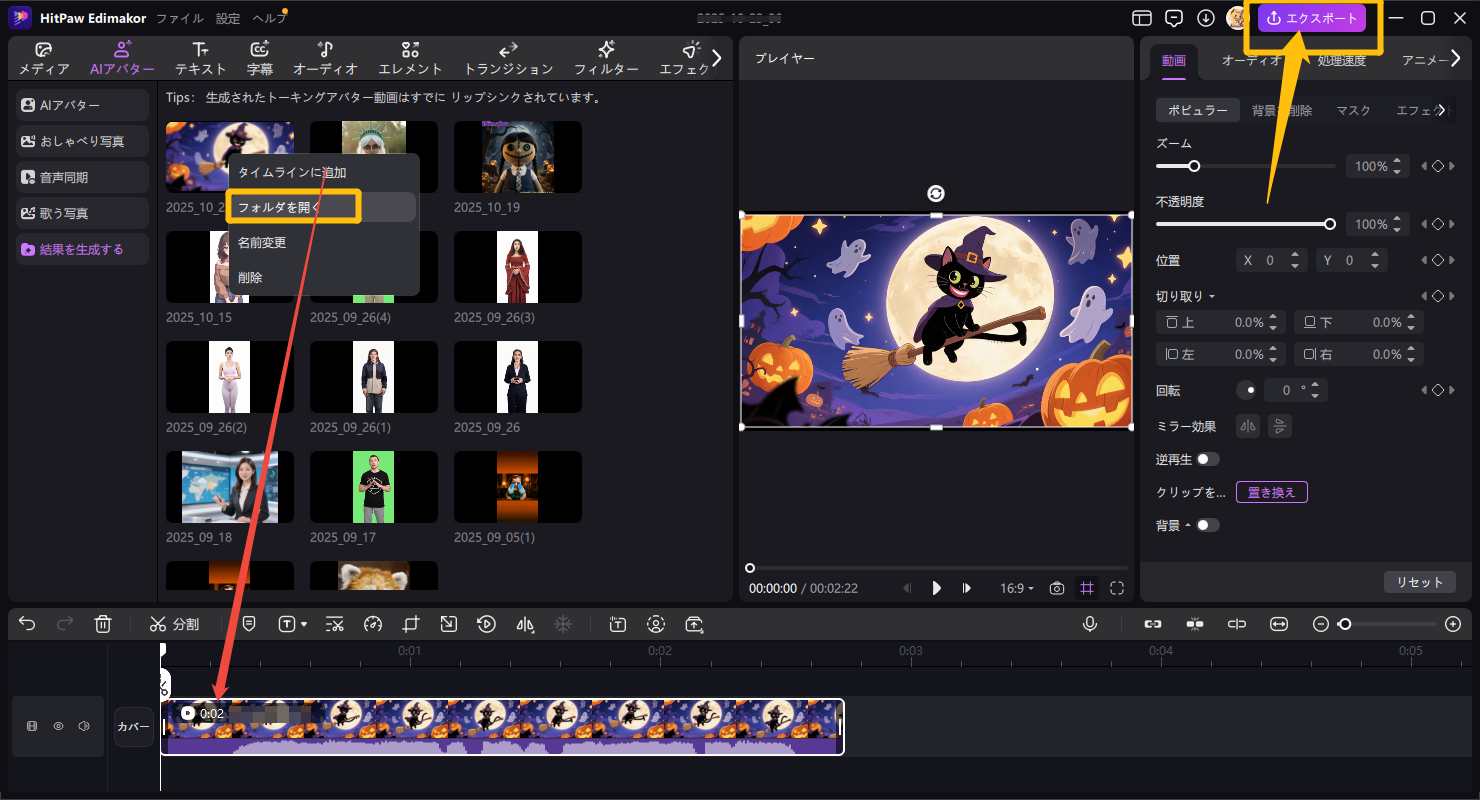Take a snapshot with the camera icon

[1056, 588]
